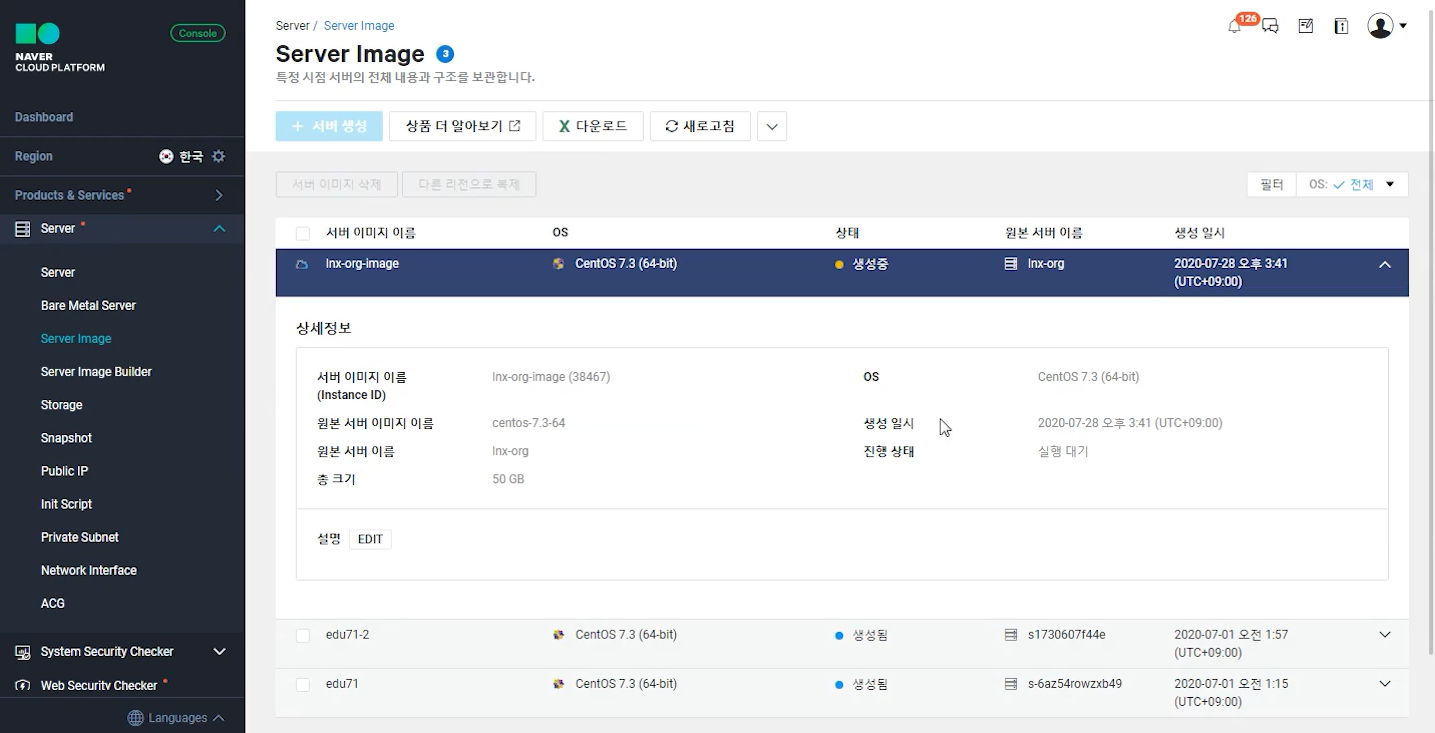
Task: Open Init Script menu item
Action: pyautogui.click(x=66, y=504)
